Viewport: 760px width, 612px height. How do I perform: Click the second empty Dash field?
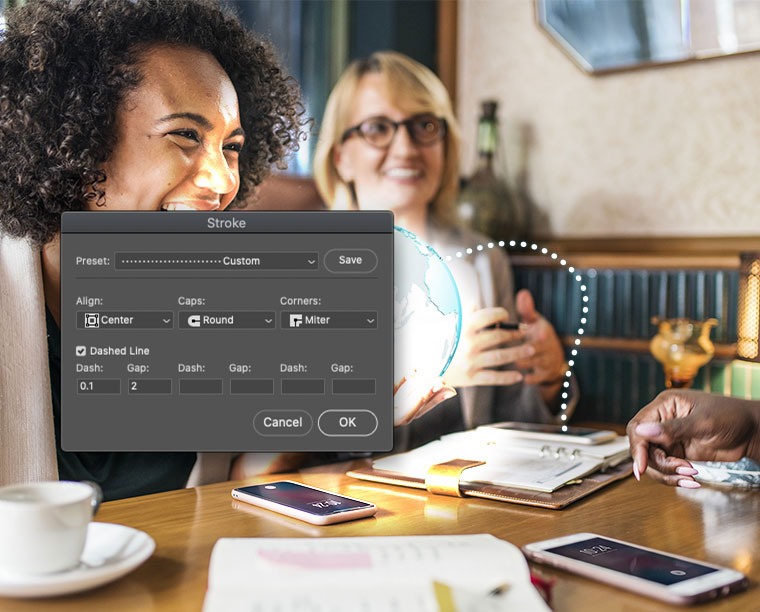(201, 386)
